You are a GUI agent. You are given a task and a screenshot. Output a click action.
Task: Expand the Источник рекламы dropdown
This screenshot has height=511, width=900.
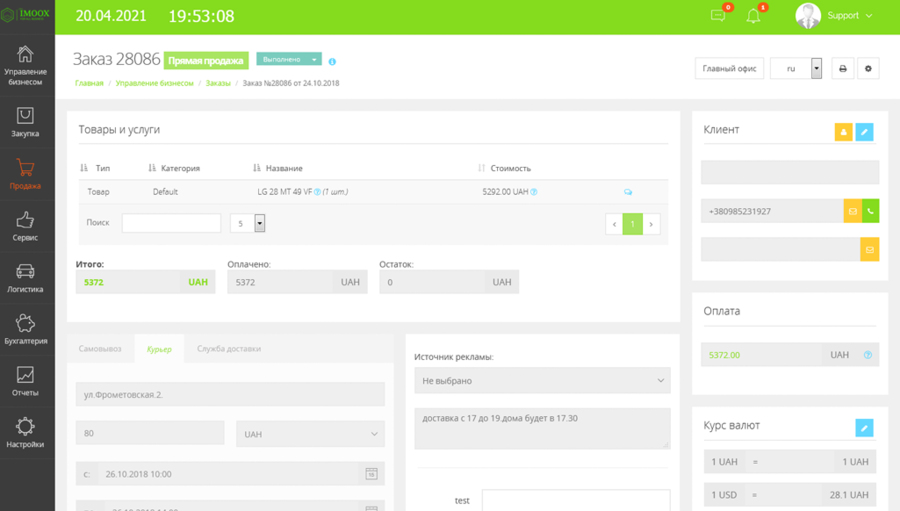[542, 381]
